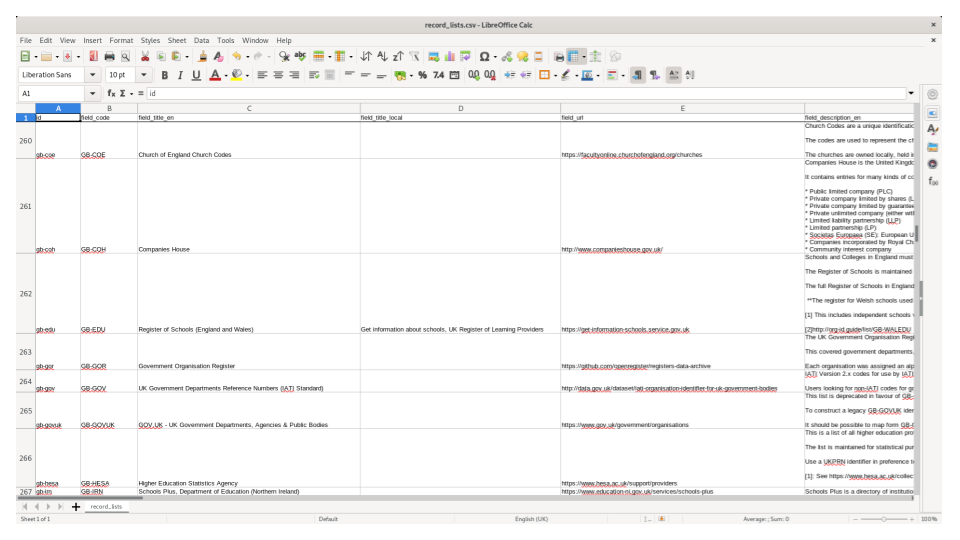Open undo history dropdown arrow
Image resolution: width=960 pixels, height=540 pixels.
[x=247, y=57]
